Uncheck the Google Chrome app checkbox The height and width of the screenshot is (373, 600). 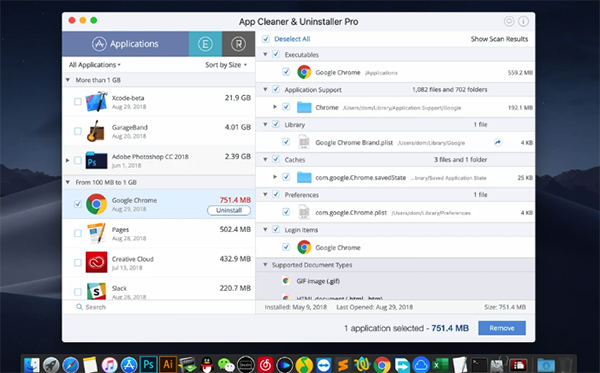coord(78,204)
